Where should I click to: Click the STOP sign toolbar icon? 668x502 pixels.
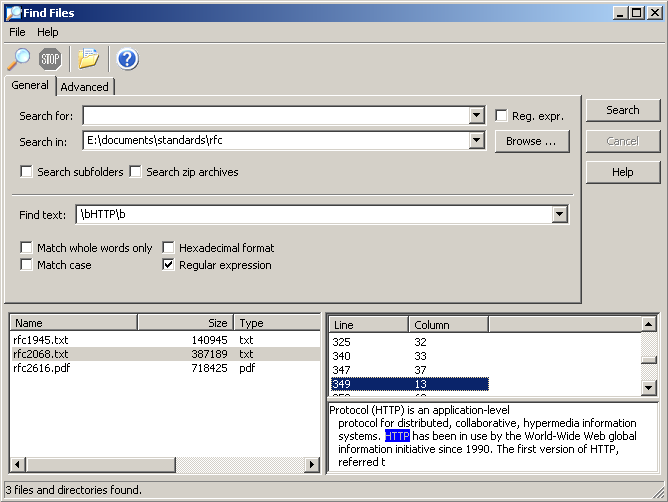50,59
